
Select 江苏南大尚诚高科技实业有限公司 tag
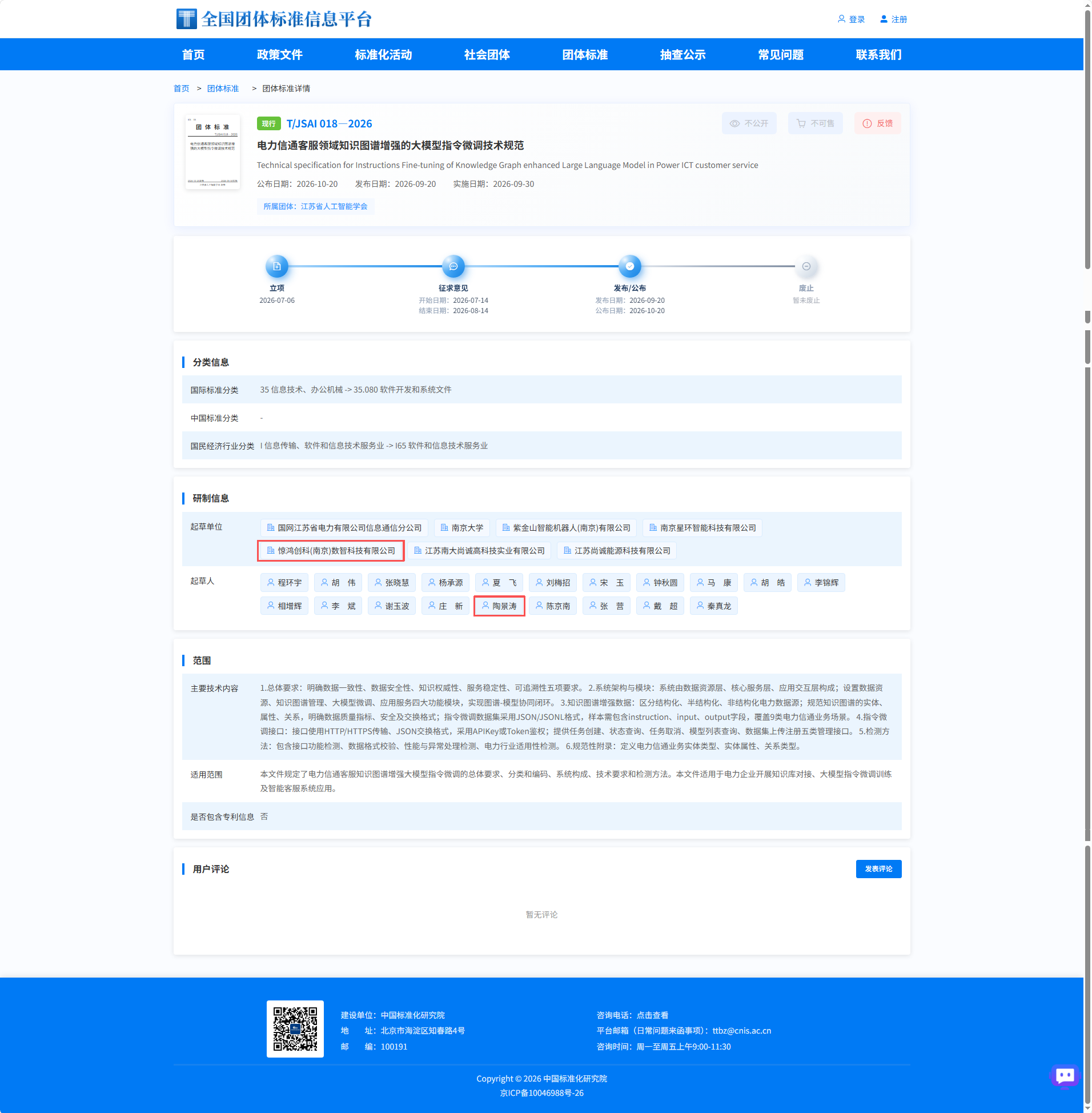(x=480, y=551)
